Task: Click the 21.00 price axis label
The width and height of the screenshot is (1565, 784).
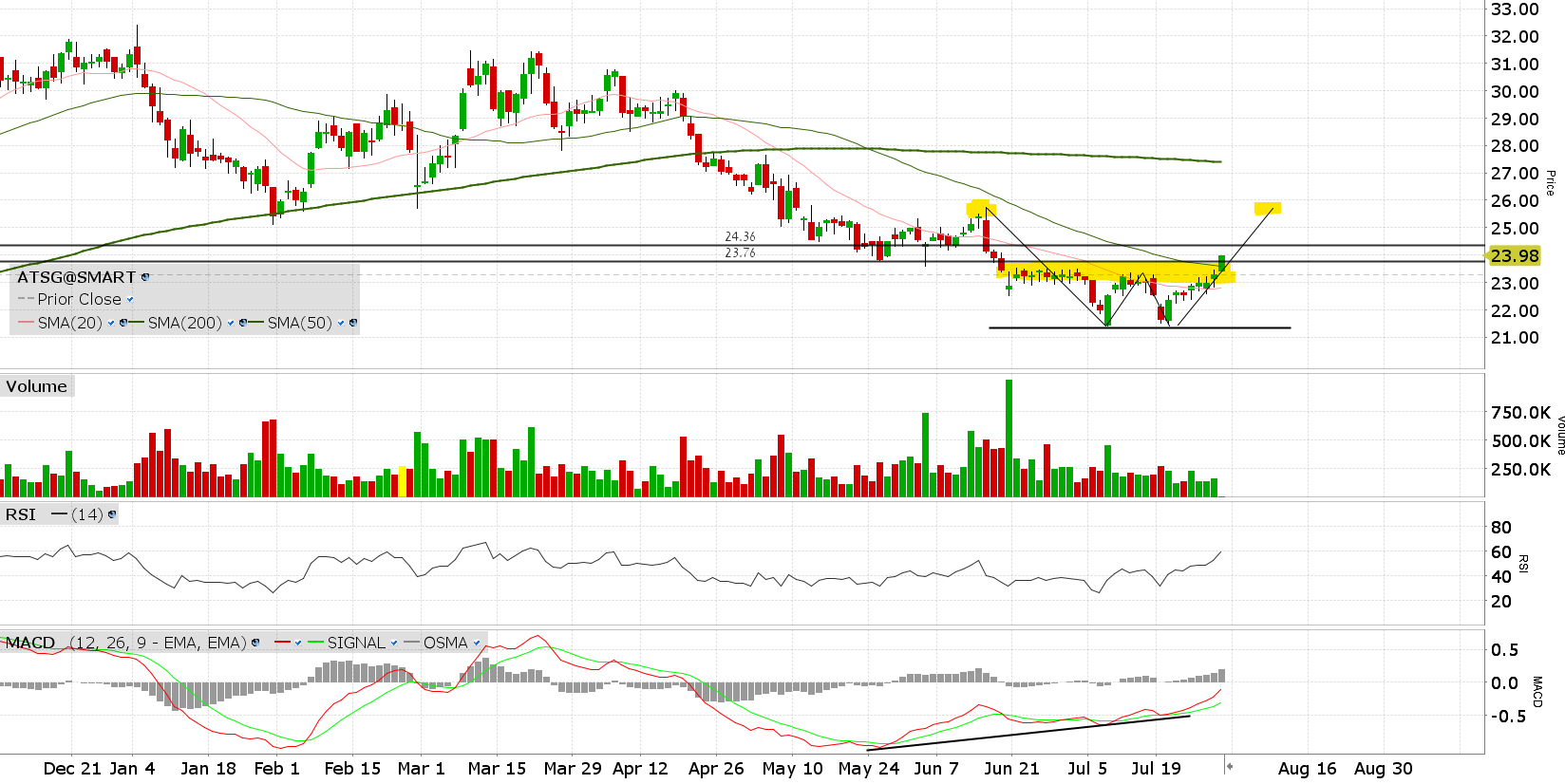Action: coord(1515,338)
